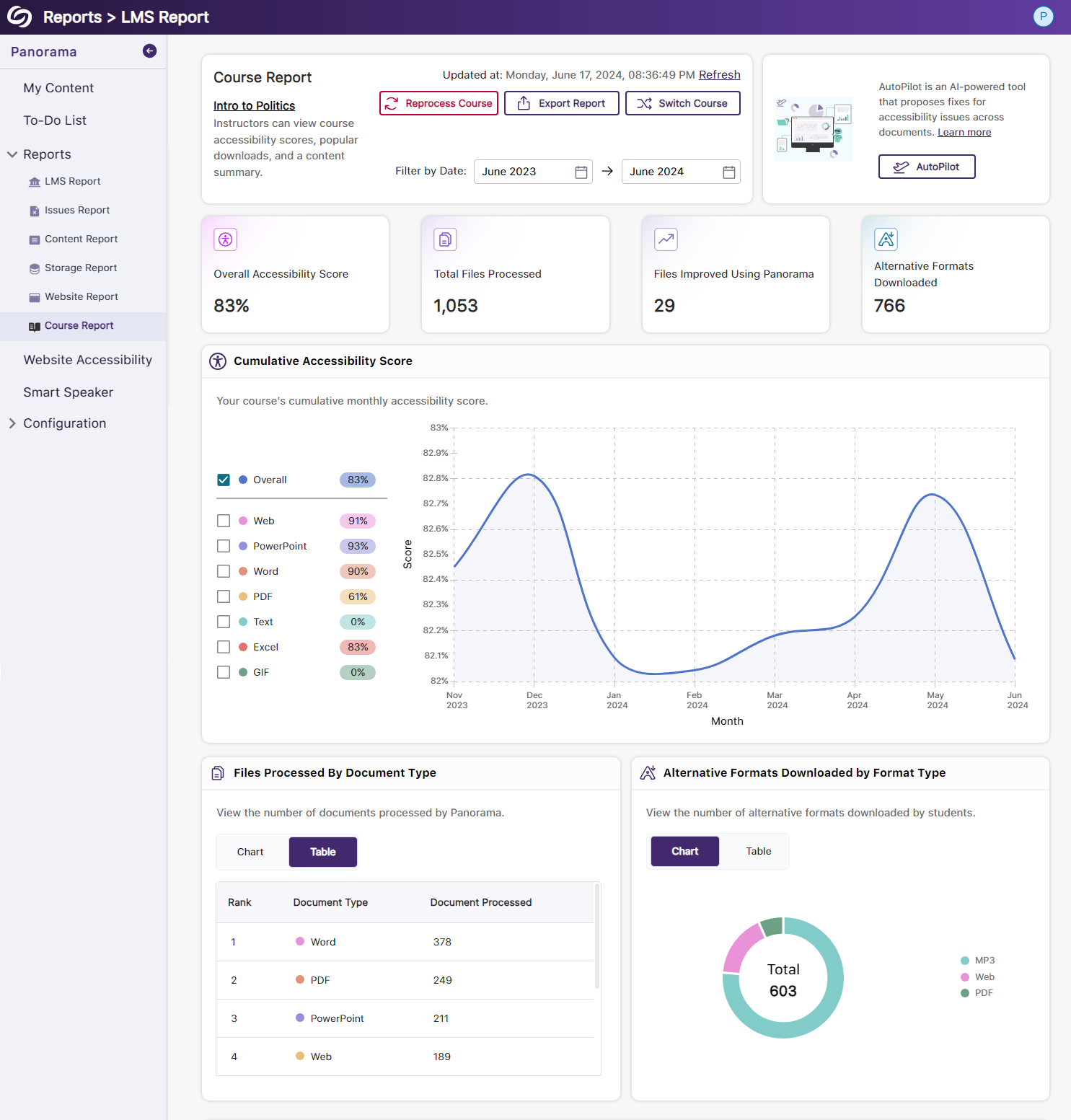
Task: Uncheck the Overall score checkbox
Action: (x=224, y=480)
